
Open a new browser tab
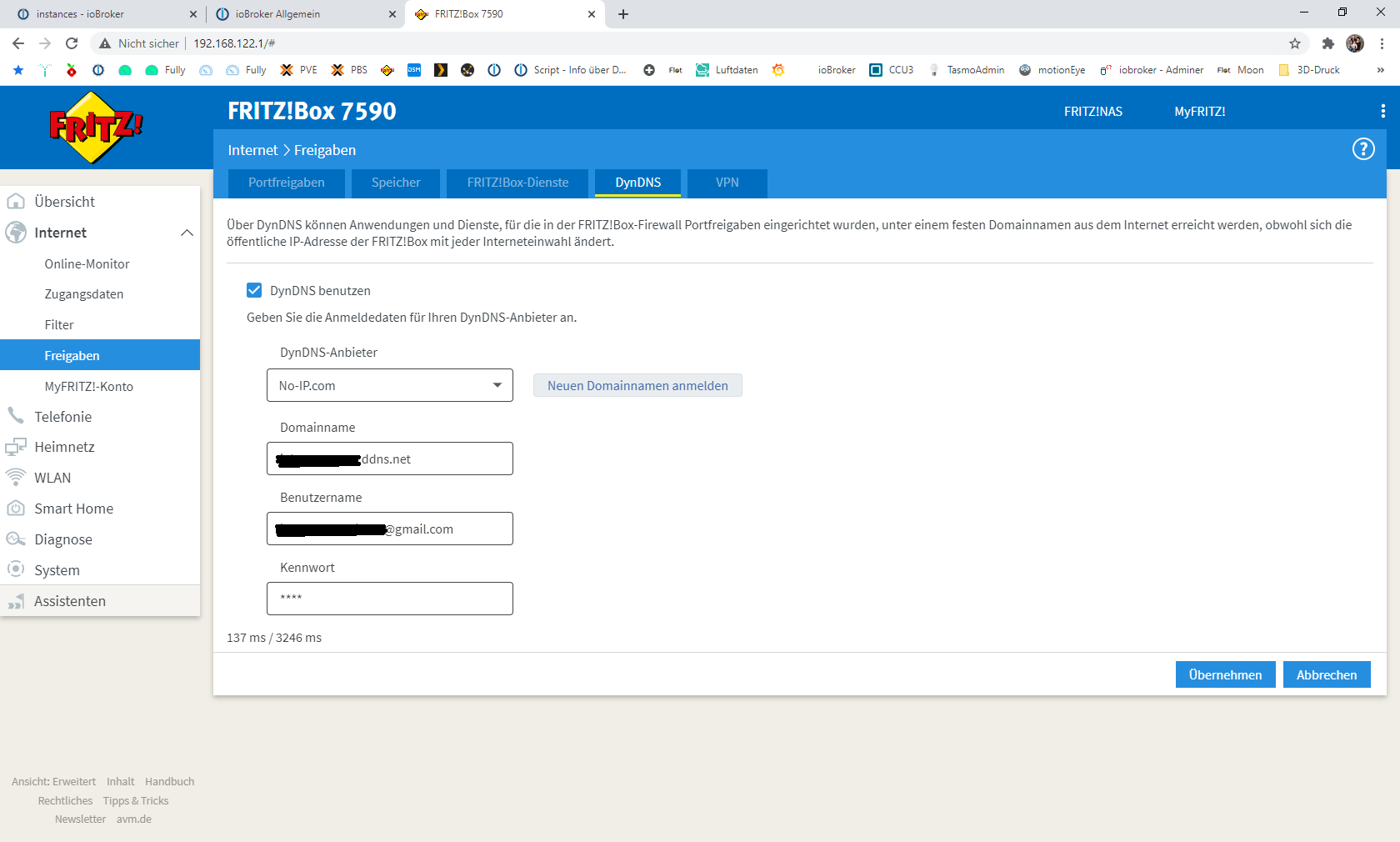point(623,14)
